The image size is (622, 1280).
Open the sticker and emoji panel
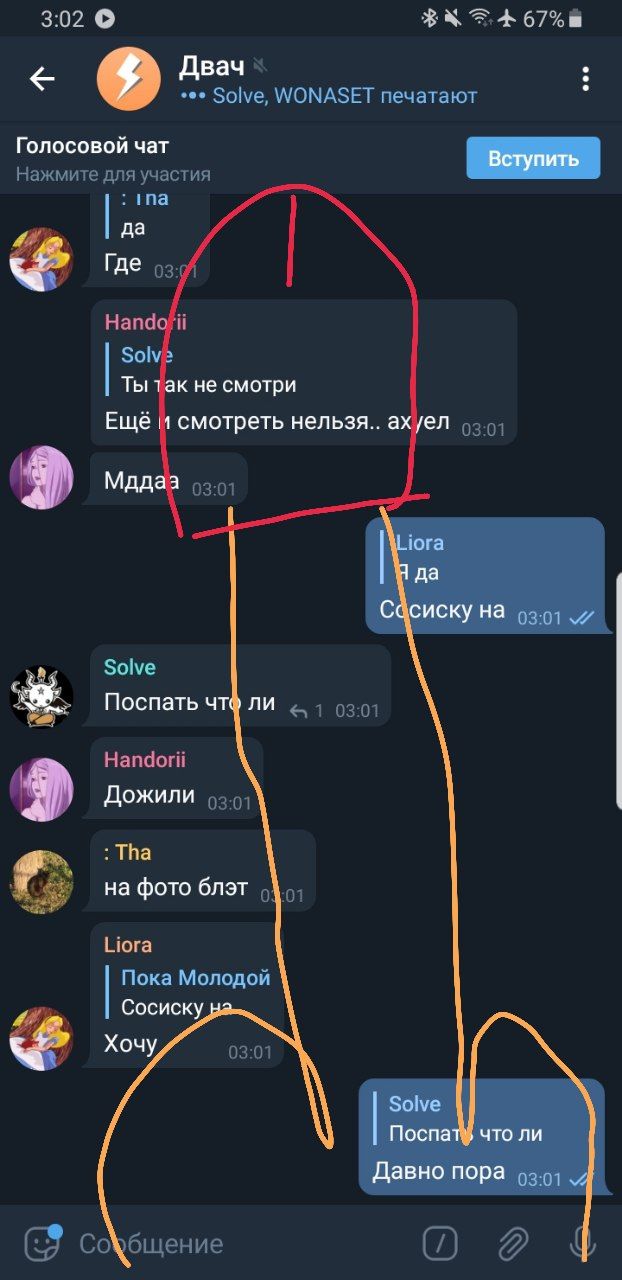click(42, 1243)
